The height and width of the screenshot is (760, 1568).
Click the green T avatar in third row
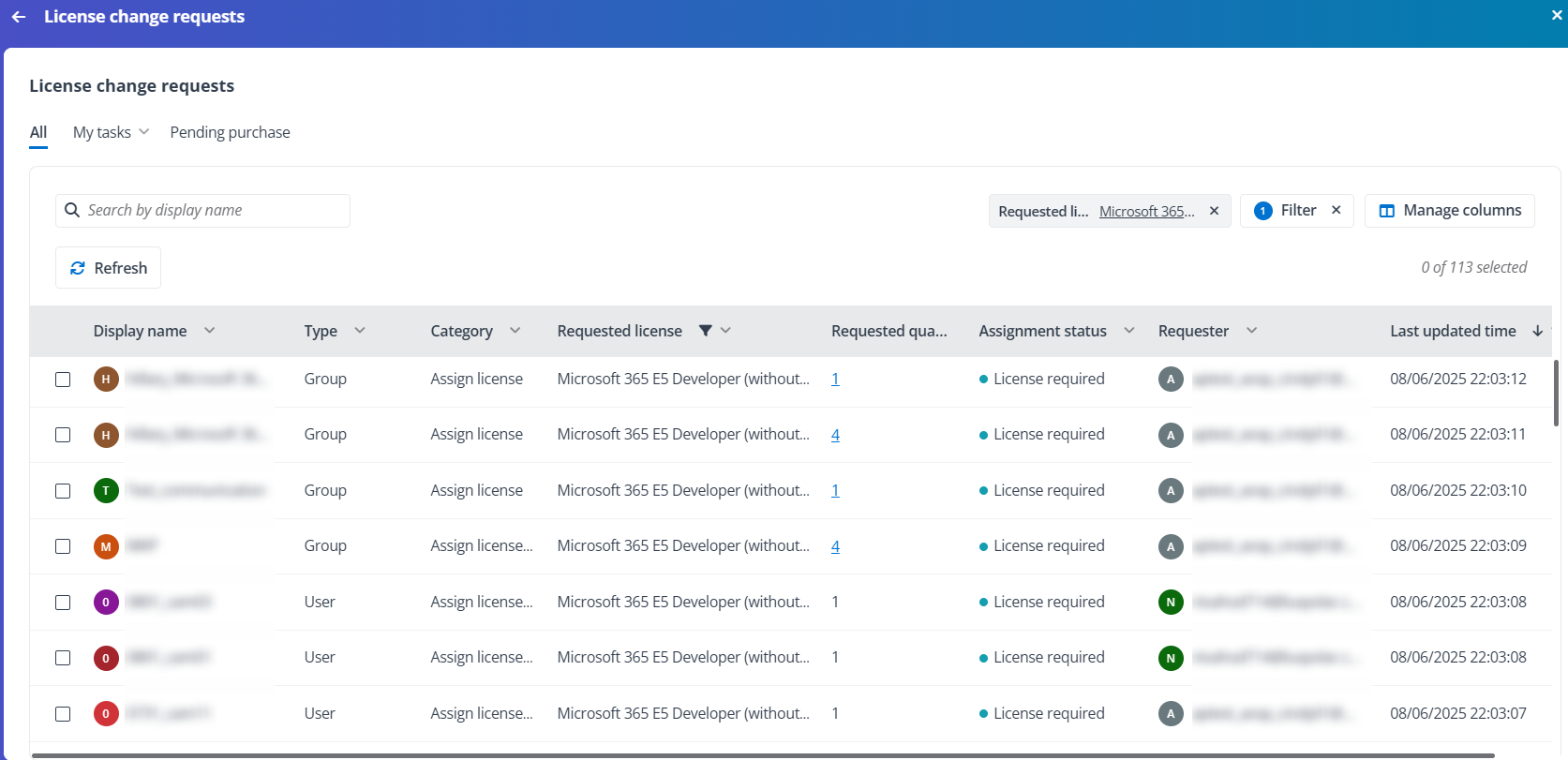(106, 490)
